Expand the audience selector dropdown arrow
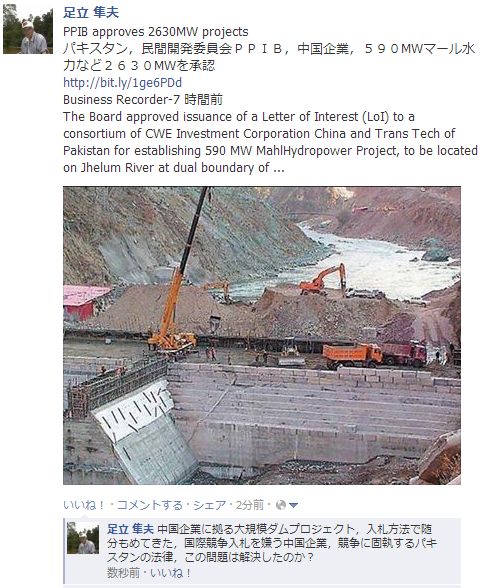Screen dimensions: 488x588 click(294, 506)
